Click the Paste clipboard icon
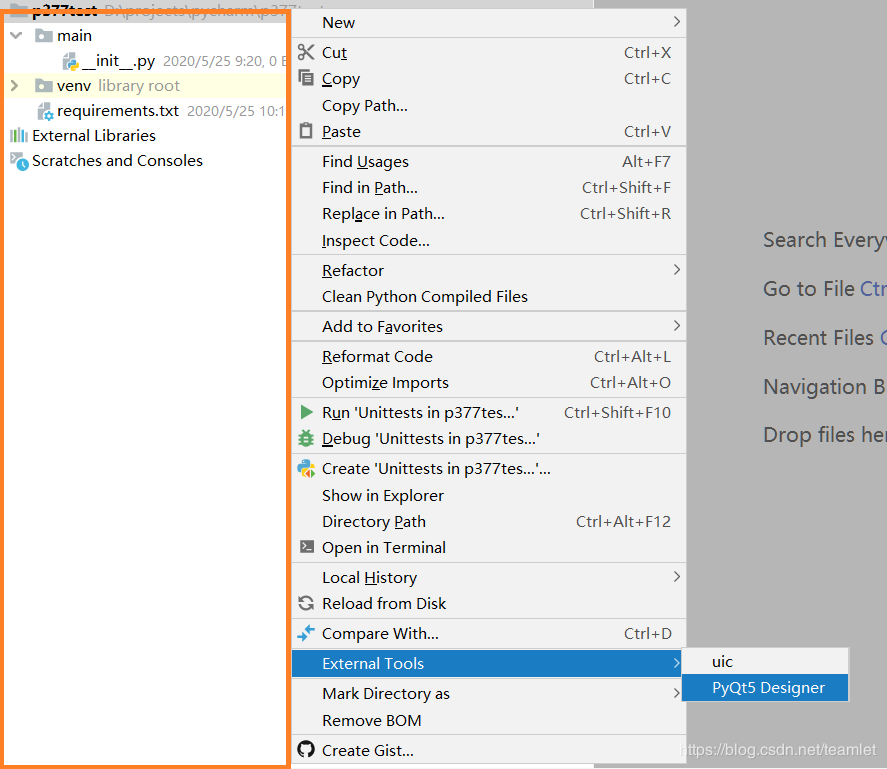This screenshot has width=887, height=769. (x=306, y=131)
